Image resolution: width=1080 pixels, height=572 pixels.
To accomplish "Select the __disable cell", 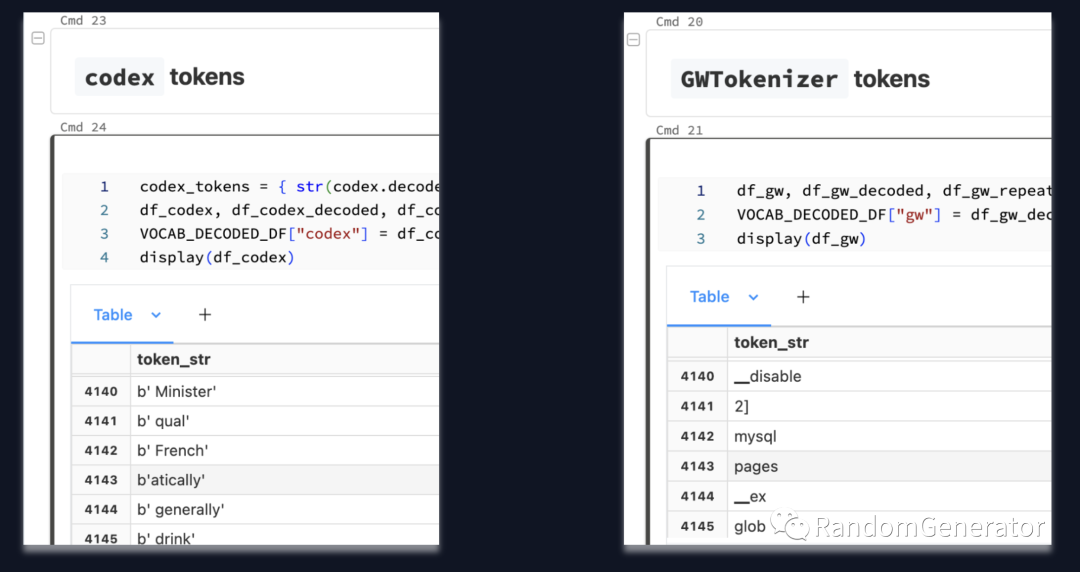I will 889,376.
